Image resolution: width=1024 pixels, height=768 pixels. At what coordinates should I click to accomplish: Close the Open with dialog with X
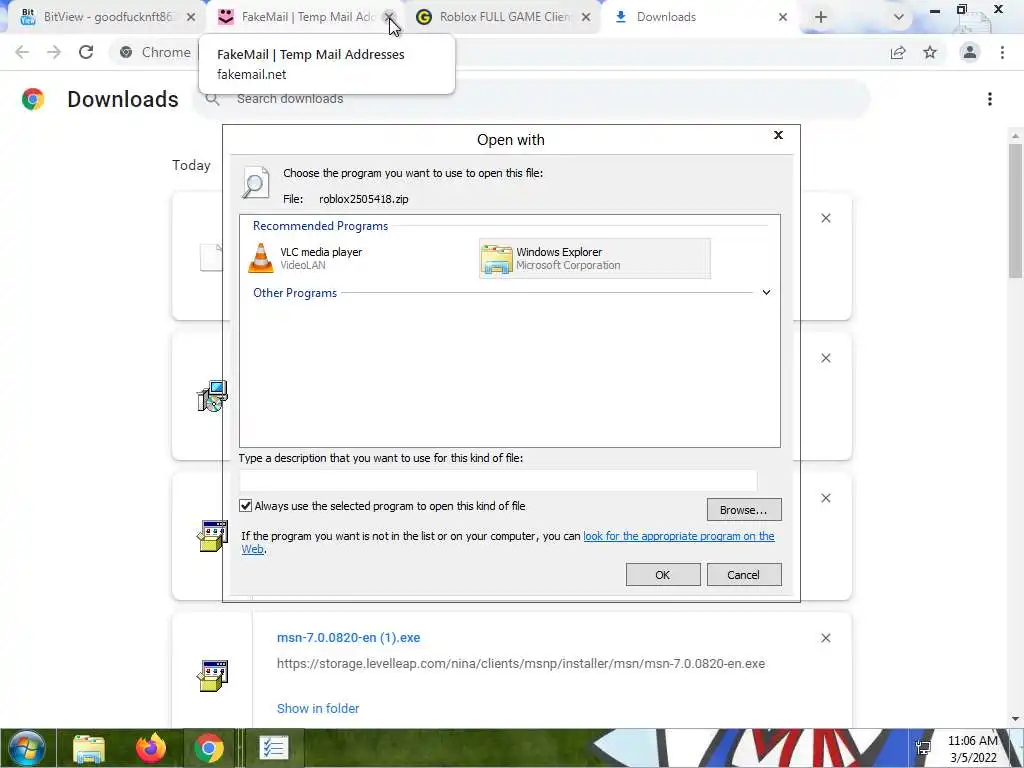point(778,135)
